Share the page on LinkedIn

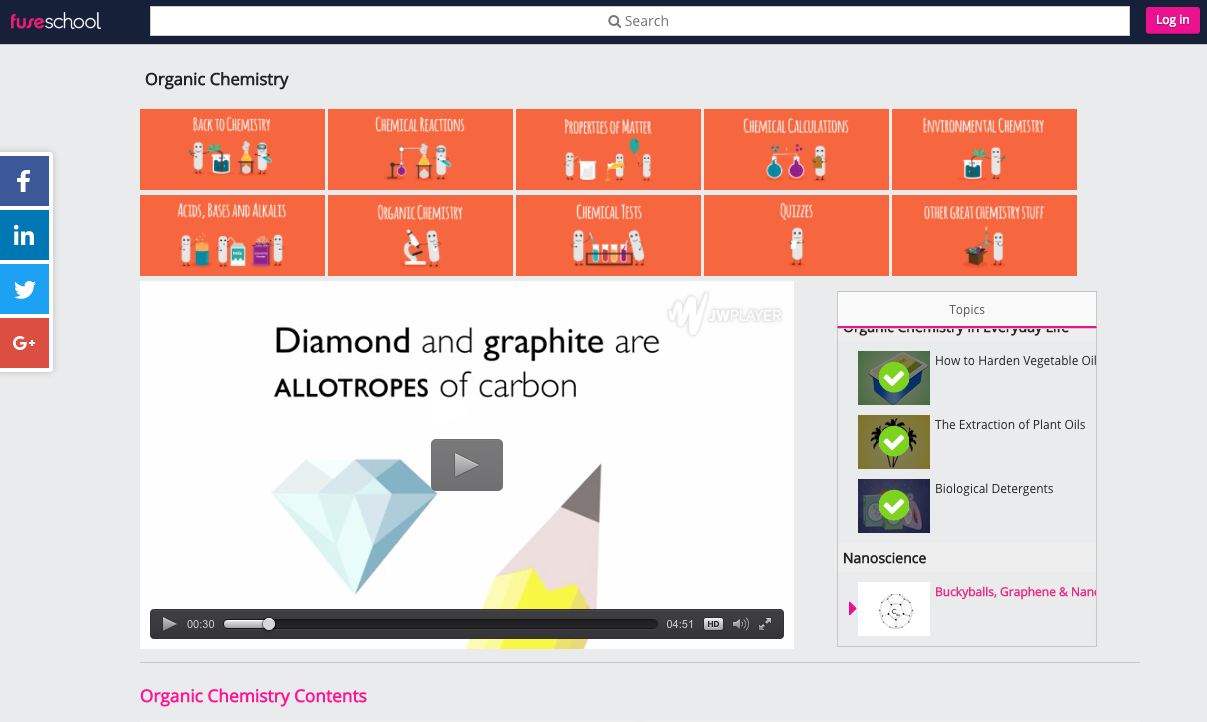(x=24, y=235)
